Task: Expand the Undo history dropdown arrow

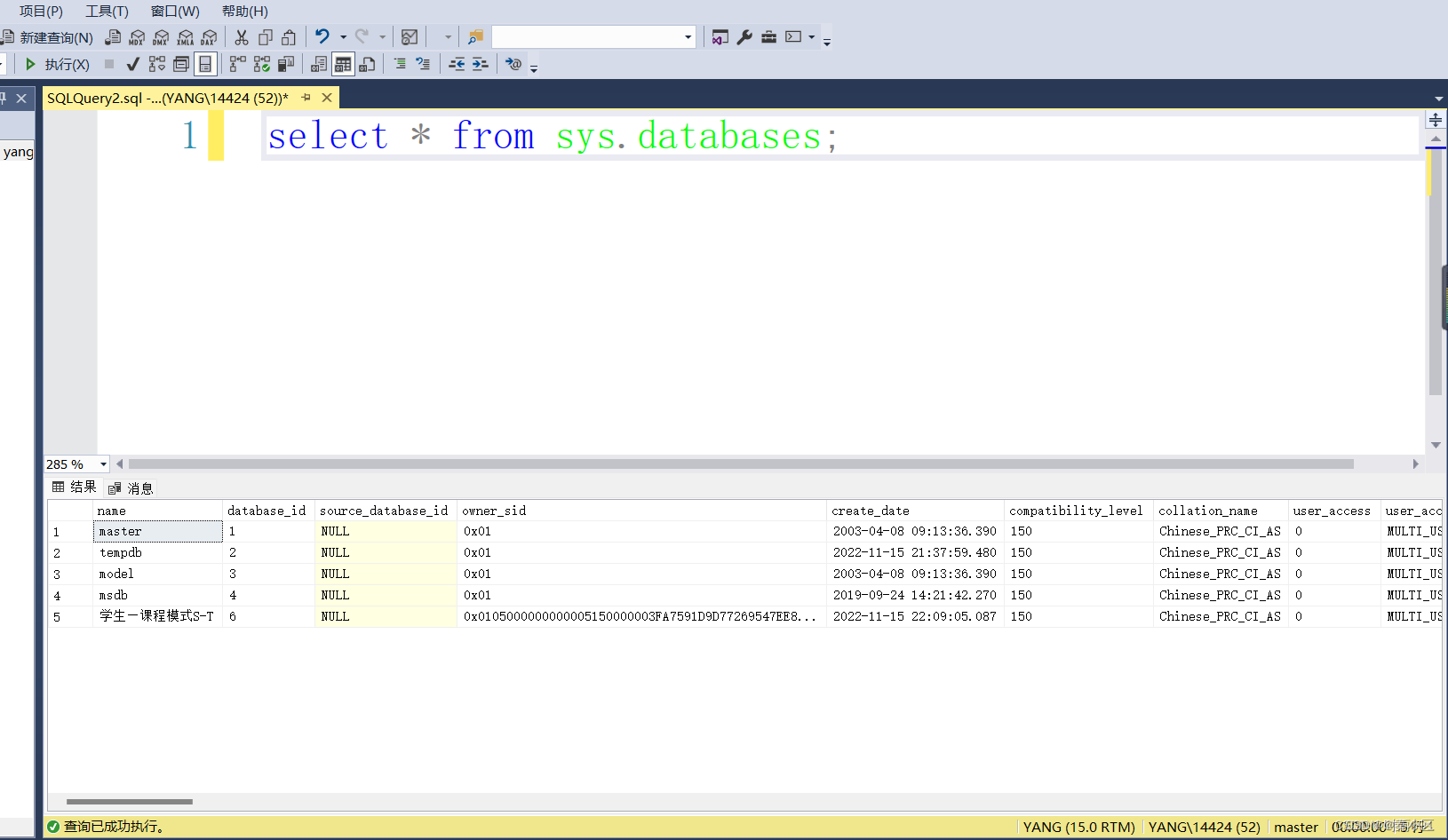Action: (344, 37)
